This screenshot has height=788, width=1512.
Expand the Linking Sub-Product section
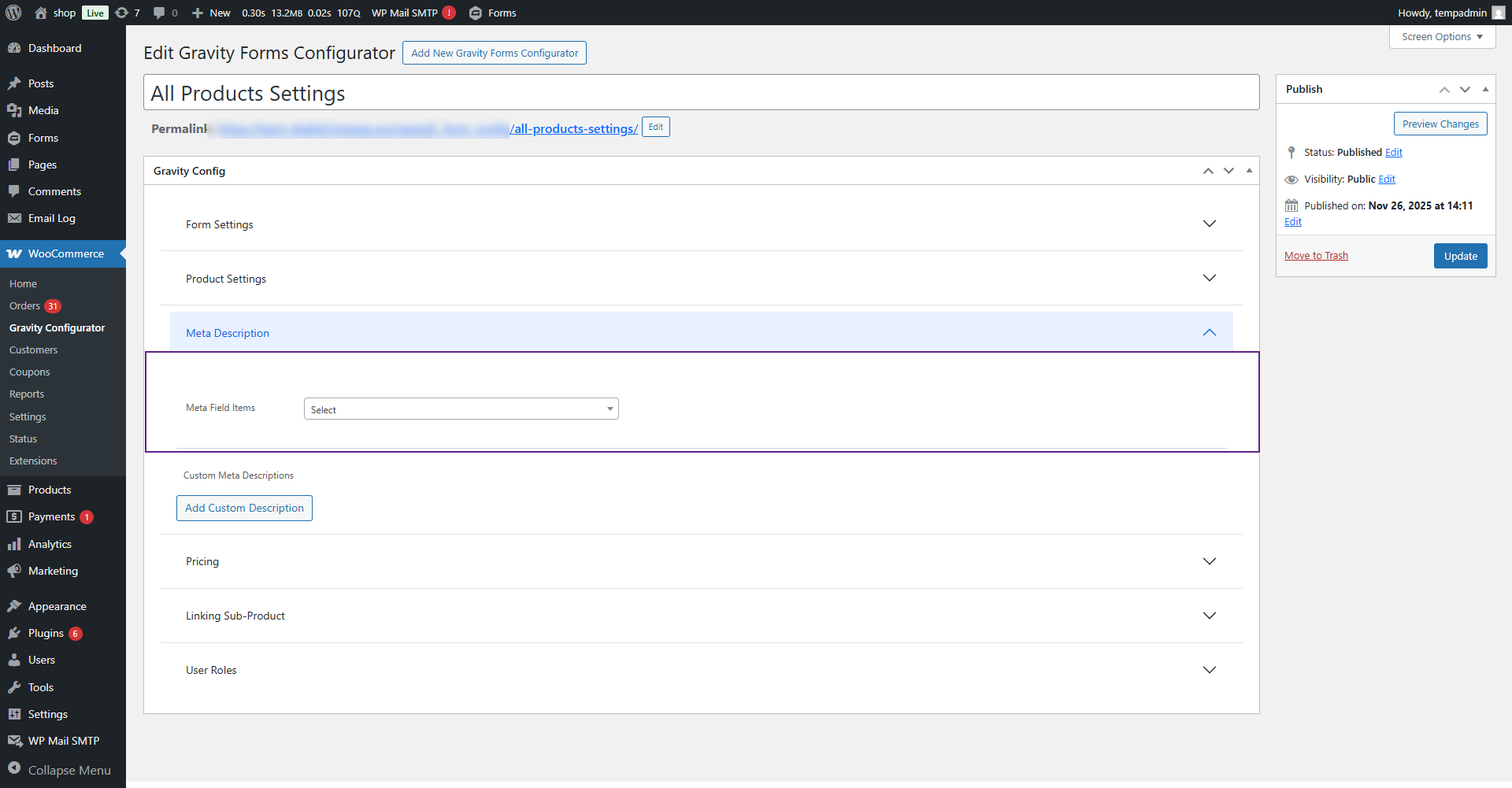pyautogui.click(x=702, y=616)
